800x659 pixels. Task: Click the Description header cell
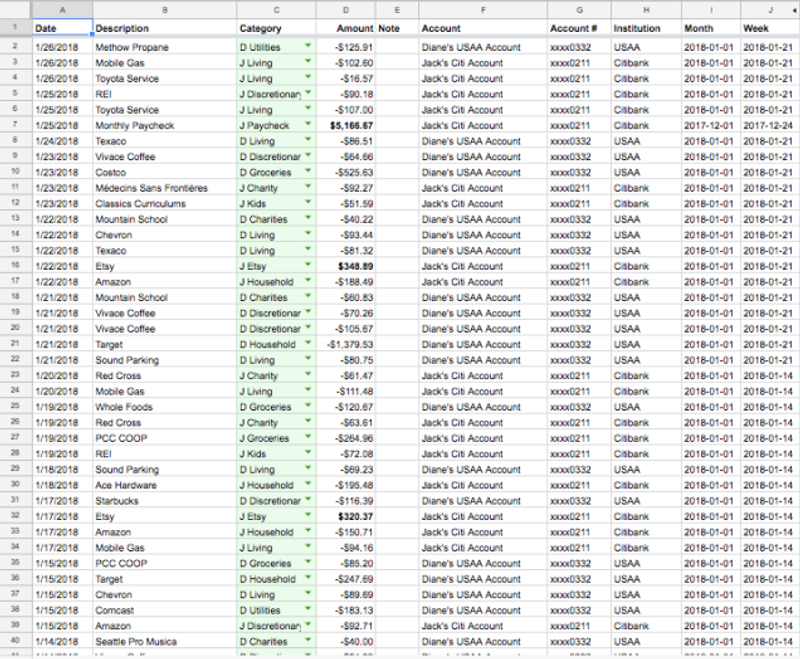coord(164,29)
